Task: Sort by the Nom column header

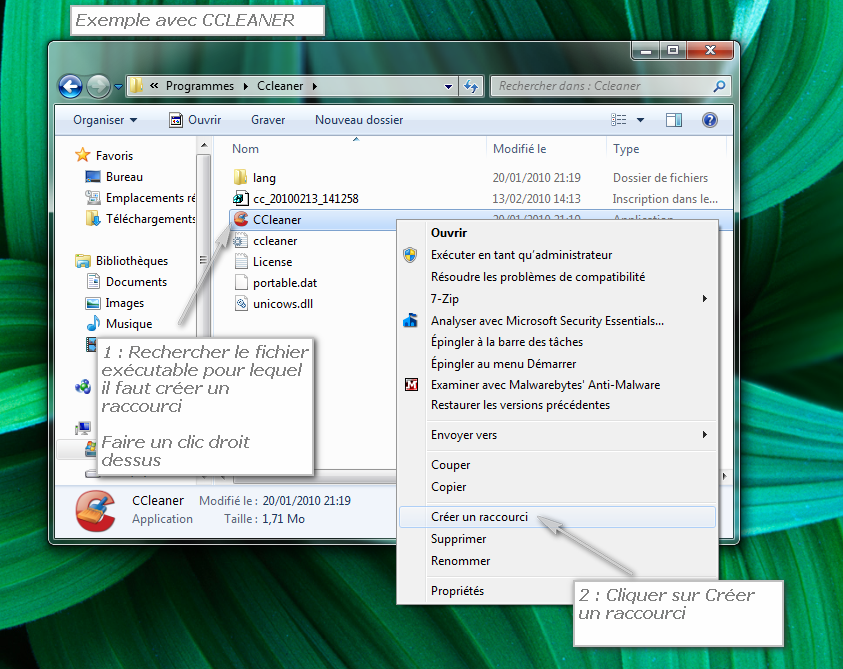Action: (245, 149)
